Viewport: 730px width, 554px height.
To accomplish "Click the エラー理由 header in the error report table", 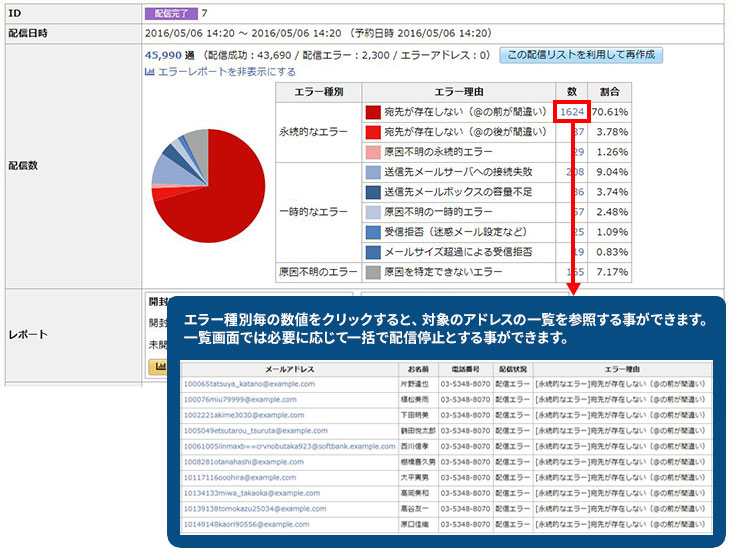I will (459, 92).
